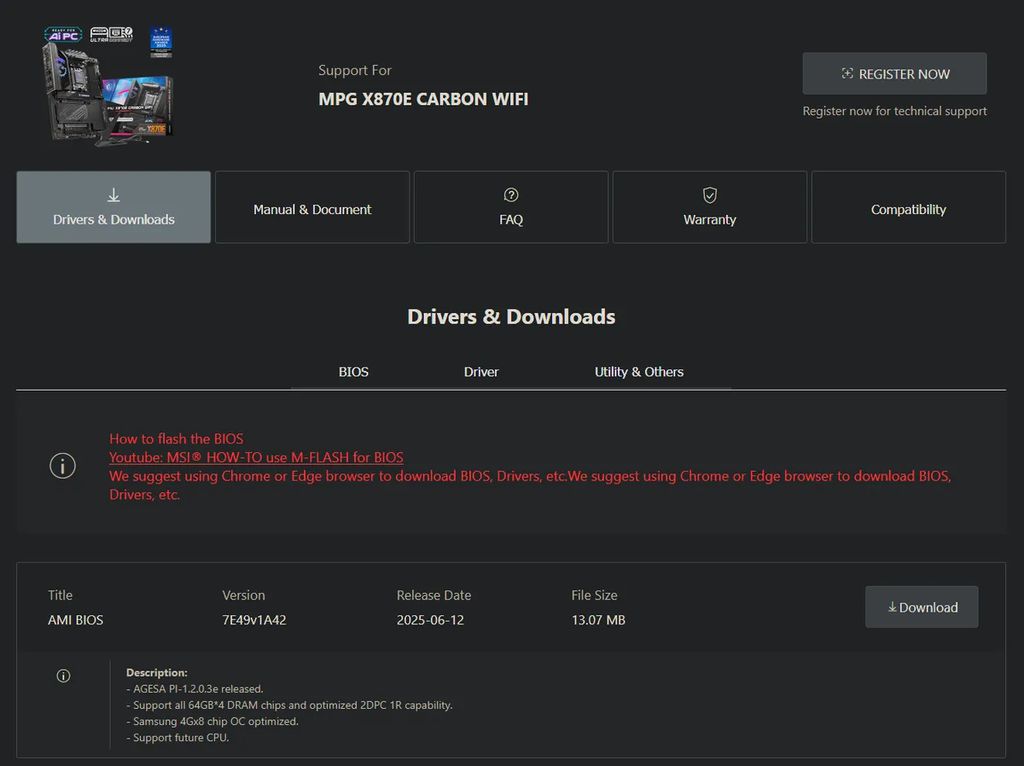This screenshot has height=766, width=1024.
Task: Open the Manual & Document tab
Action: [x=312, y=208]
